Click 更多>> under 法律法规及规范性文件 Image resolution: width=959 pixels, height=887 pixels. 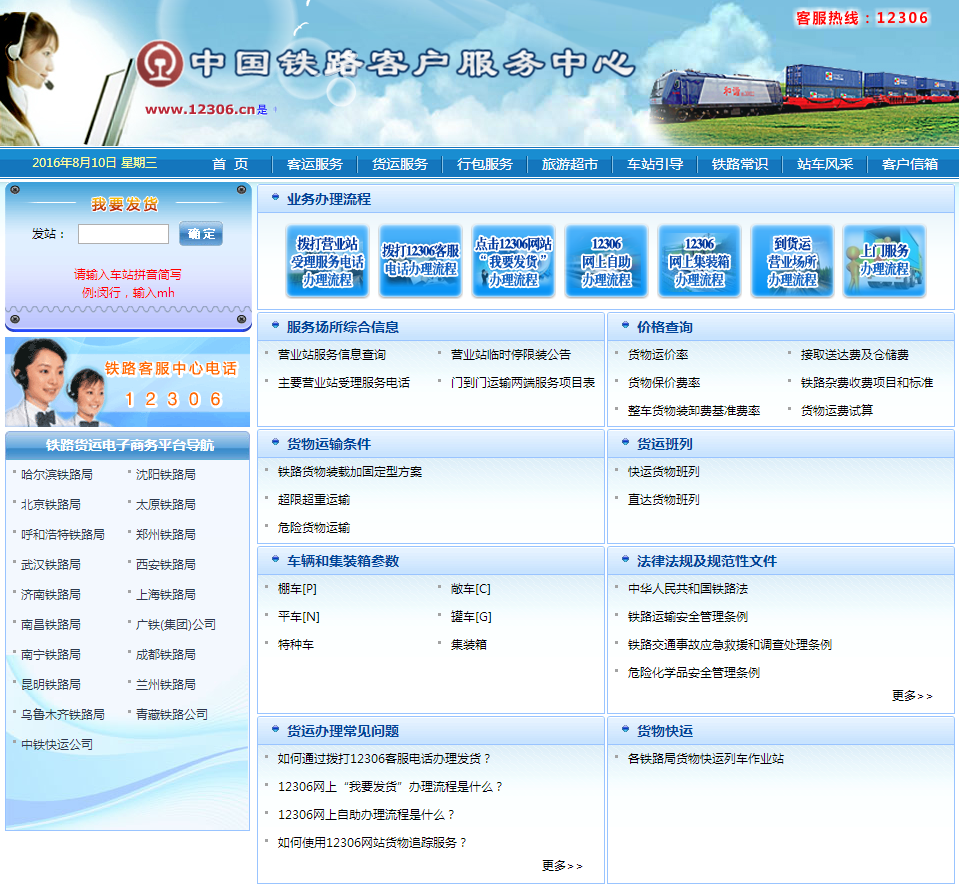coord(912,696)
